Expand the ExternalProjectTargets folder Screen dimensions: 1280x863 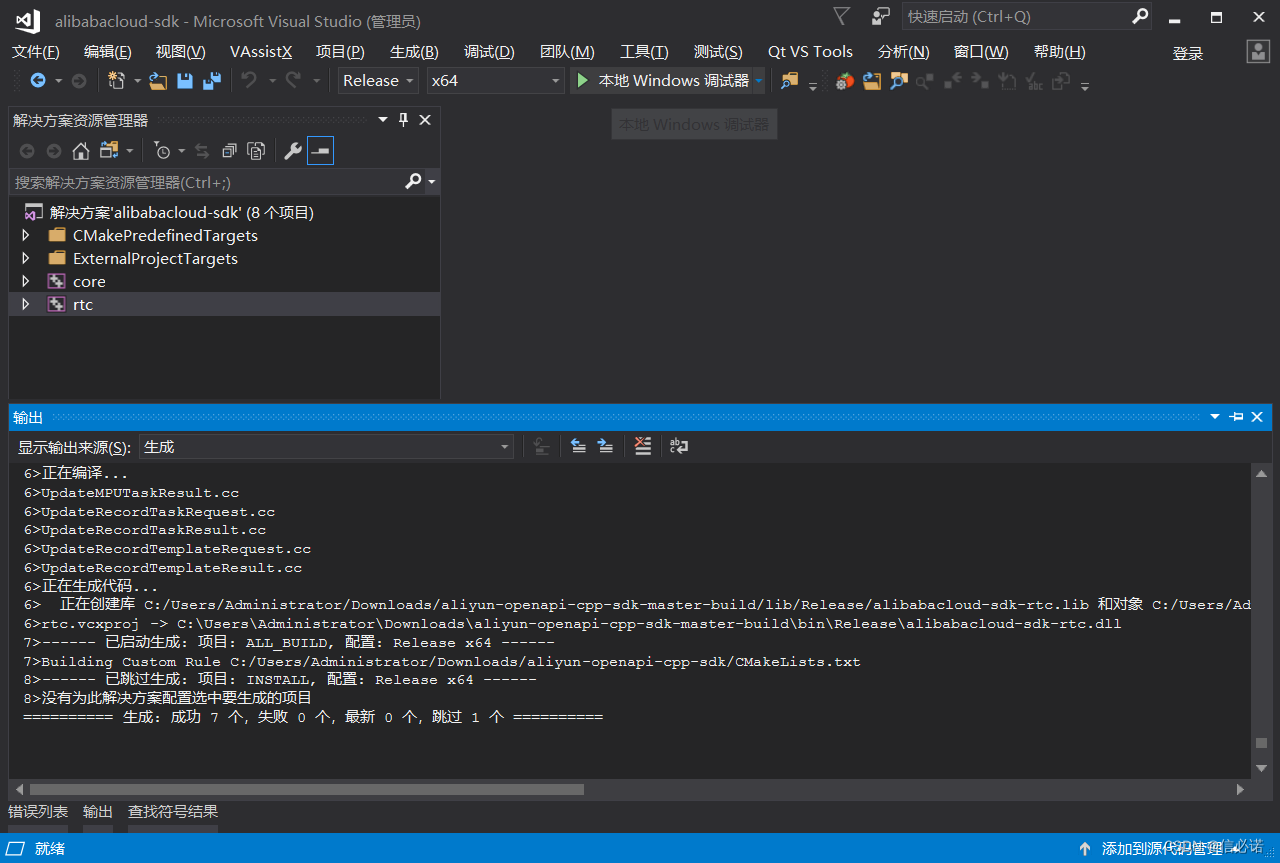click(x=26, y=259)
